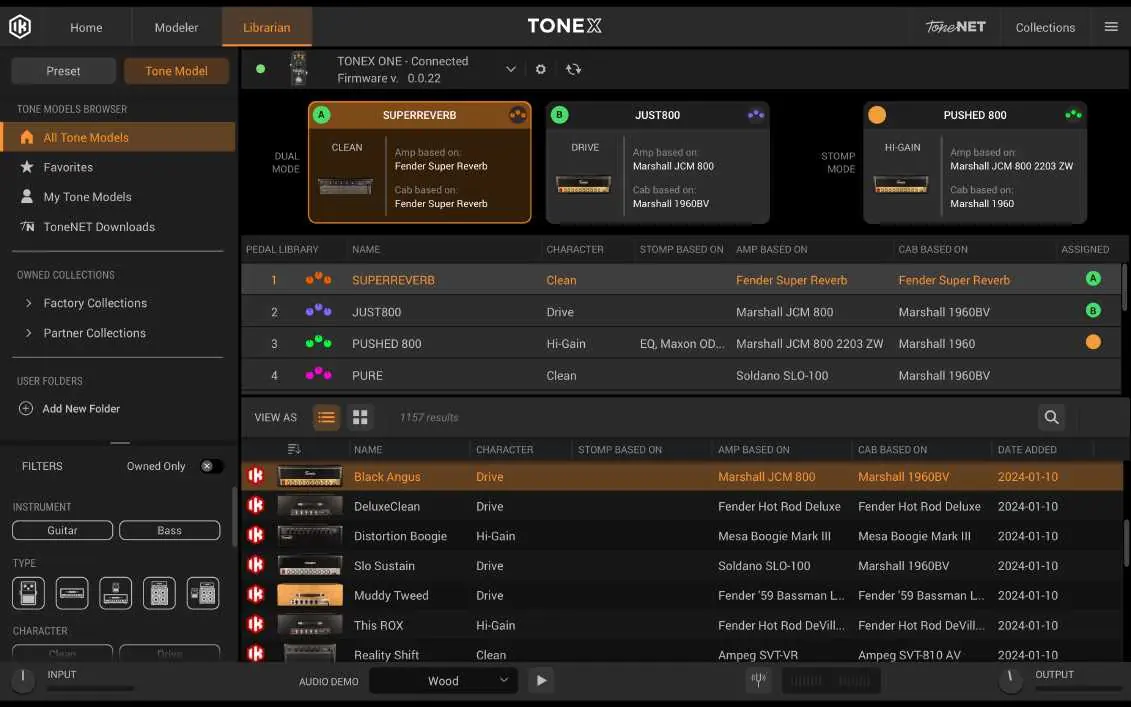The image size is (1131, 707).
Task: Sort browser by Character column
Action: (505, 449)
